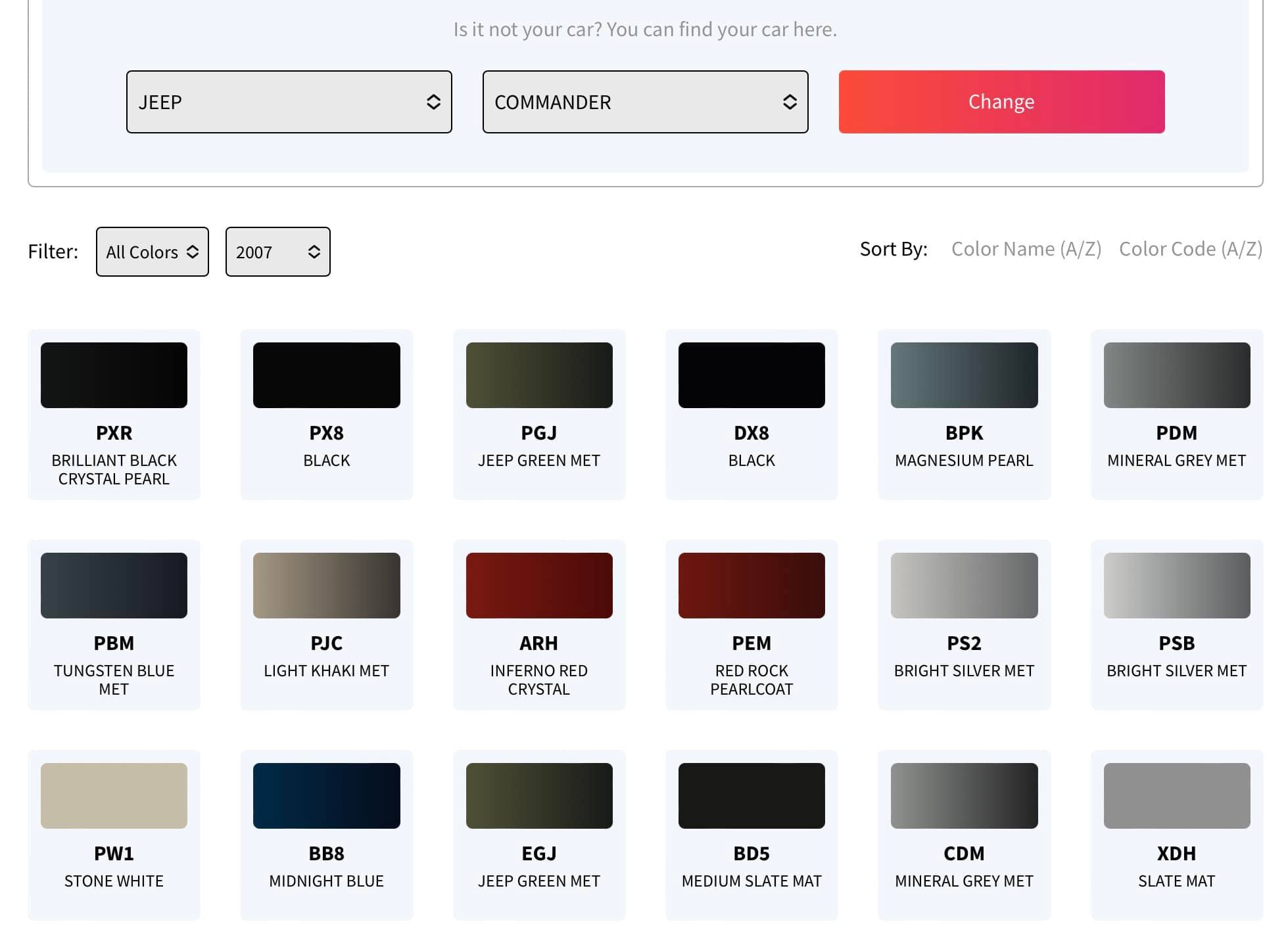Viewport: 1288px width, 949px height.
Task: Click the BLACK name under DX8
Action: point(751,461)
